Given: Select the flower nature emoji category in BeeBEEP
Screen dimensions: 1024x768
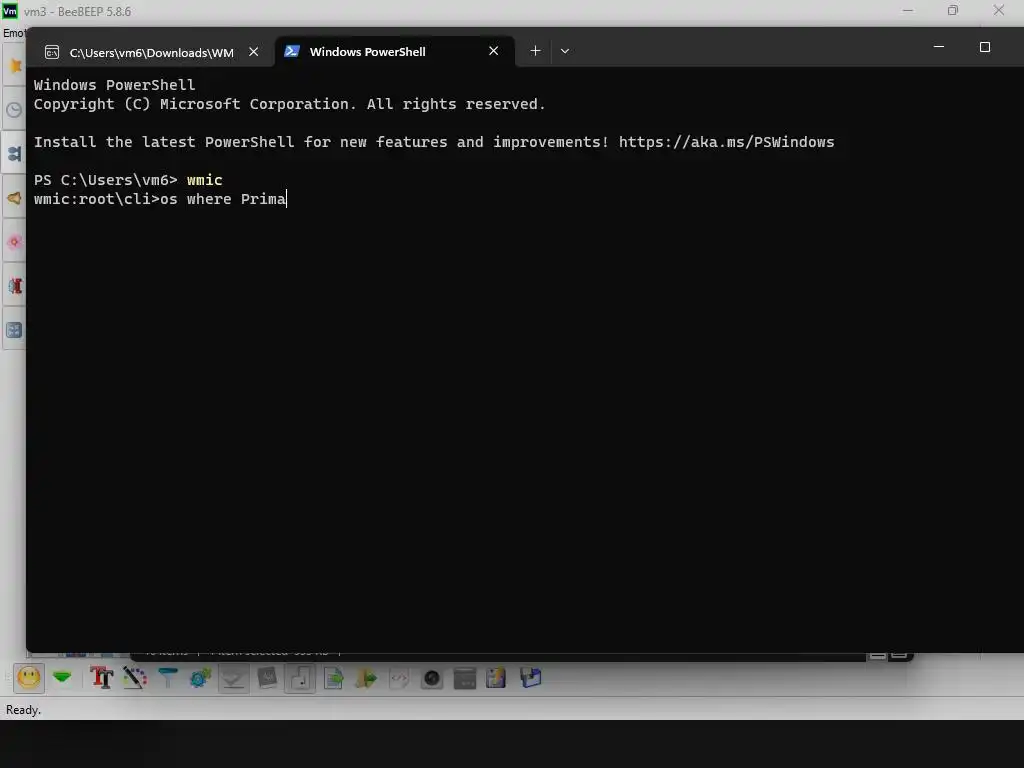Looking at the screenshot, I should [x=14, y=242].
